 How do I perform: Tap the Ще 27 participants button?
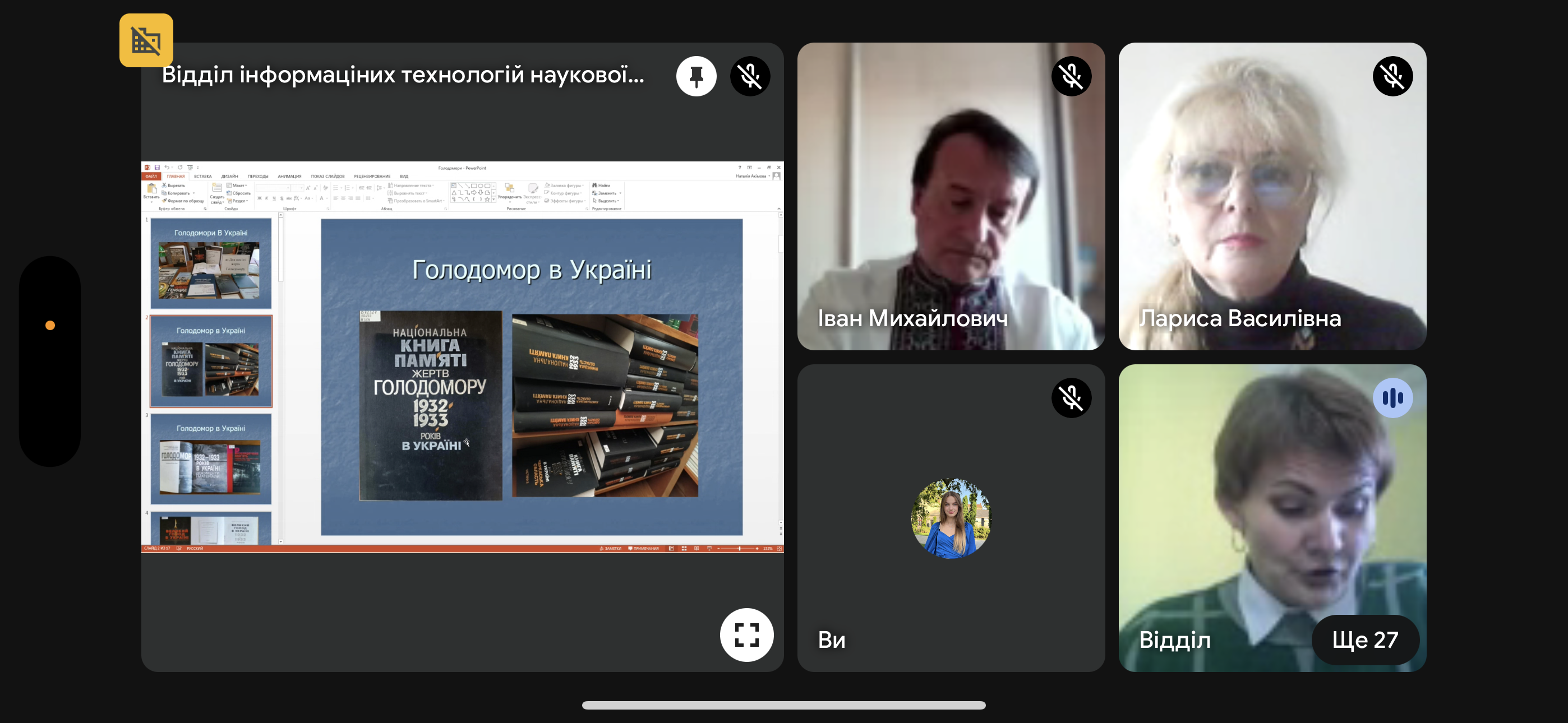(1364, 639)
